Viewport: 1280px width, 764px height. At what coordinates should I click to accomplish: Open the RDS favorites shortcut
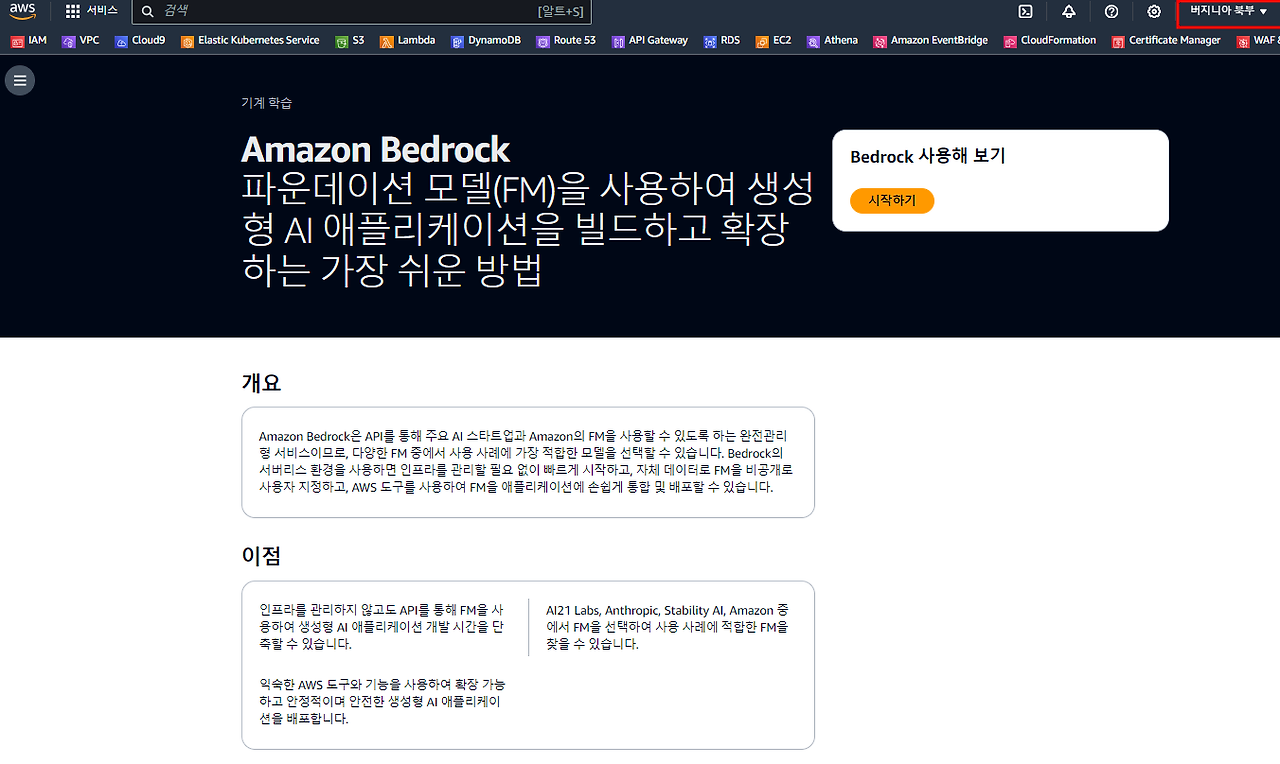722,41
